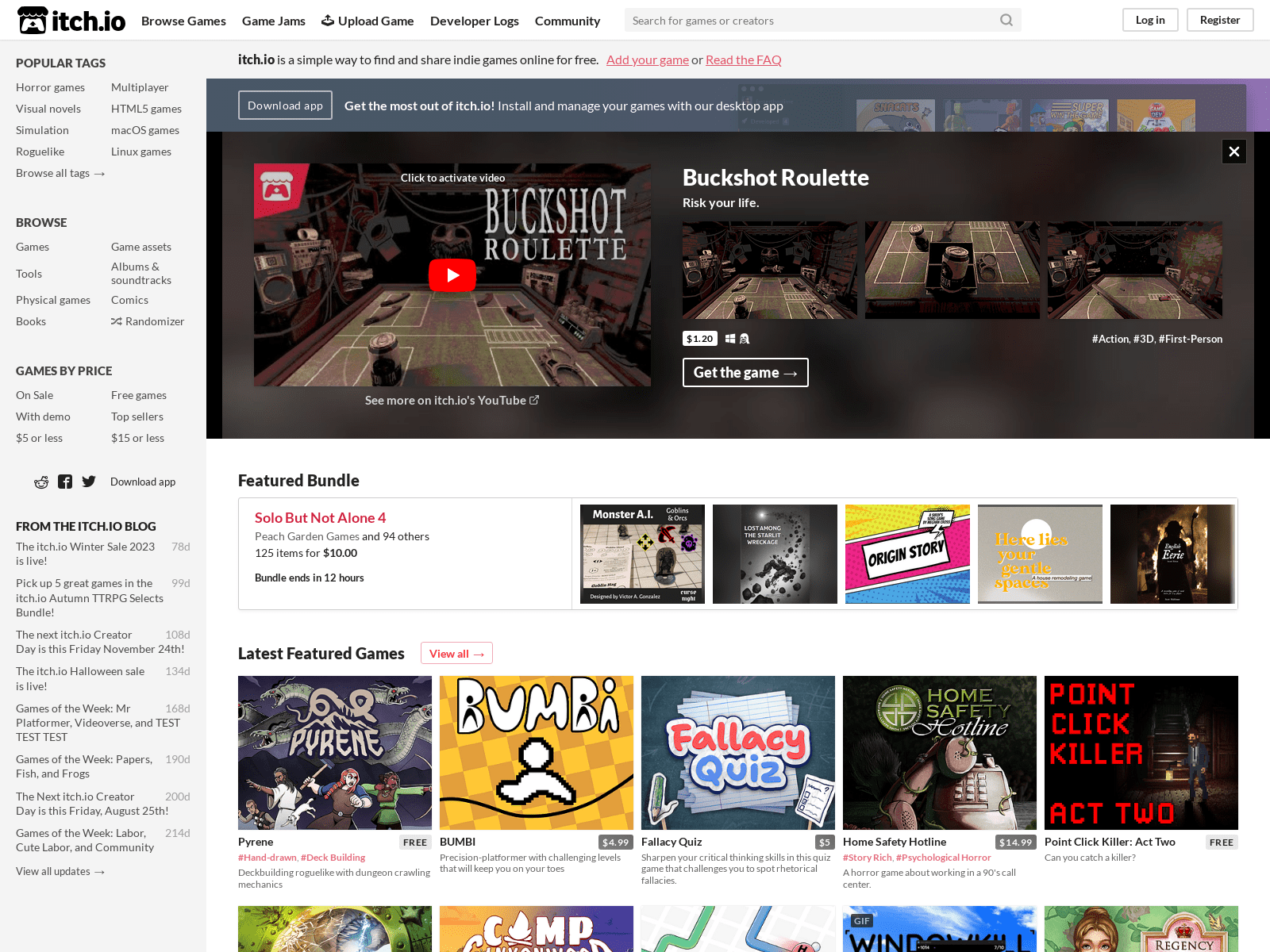Open Game Jams page
Image resolution: width=1270 pixels, height=952 pixels.
[x=274, y=21]
